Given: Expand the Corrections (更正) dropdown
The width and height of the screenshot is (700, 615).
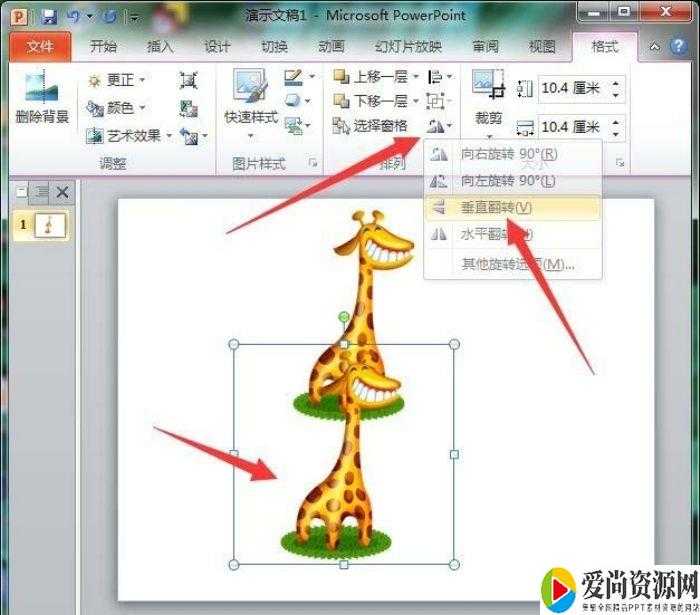Looking at the screenshot, I should [118, 80].
